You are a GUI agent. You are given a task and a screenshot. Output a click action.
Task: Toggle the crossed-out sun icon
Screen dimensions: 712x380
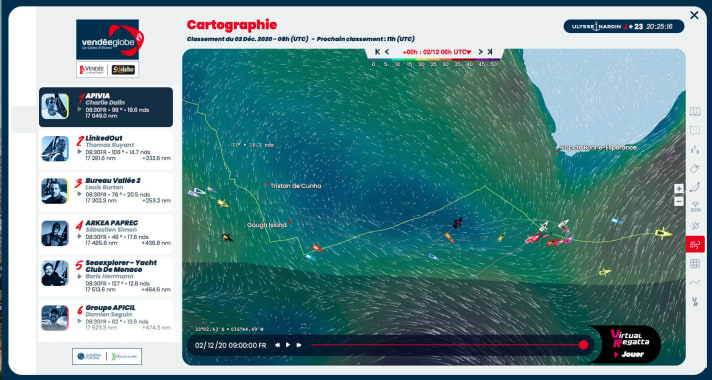(695, 226)
